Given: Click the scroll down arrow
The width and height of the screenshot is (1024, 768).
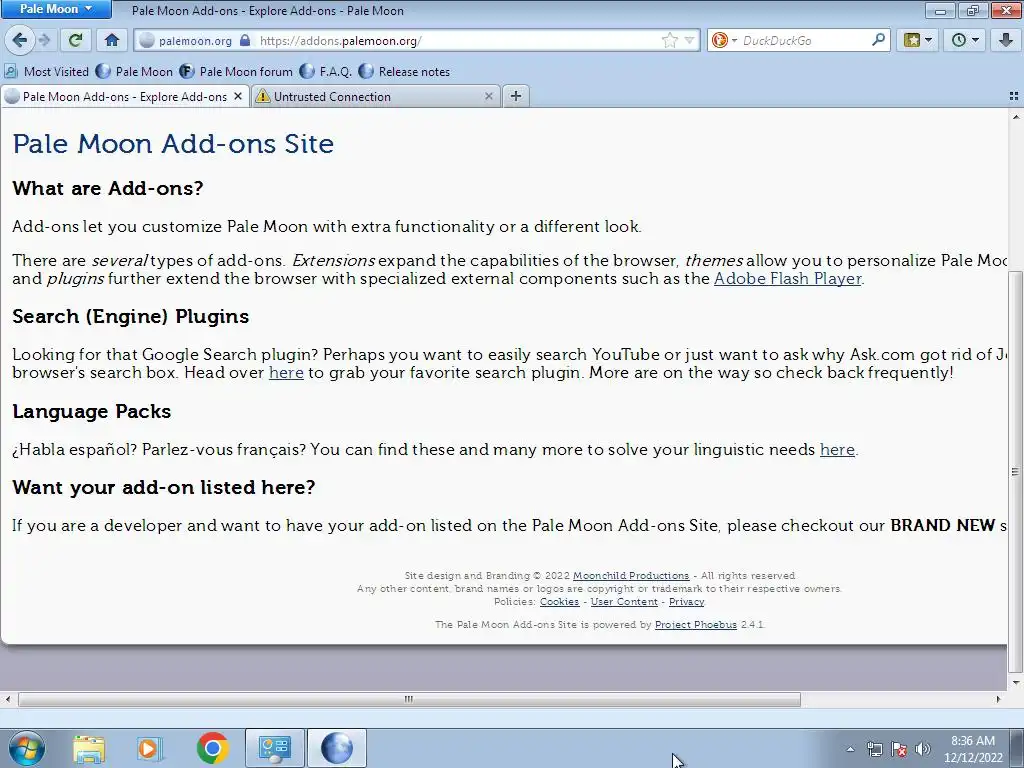Looking at the screenshot, I should (1015, 683).
